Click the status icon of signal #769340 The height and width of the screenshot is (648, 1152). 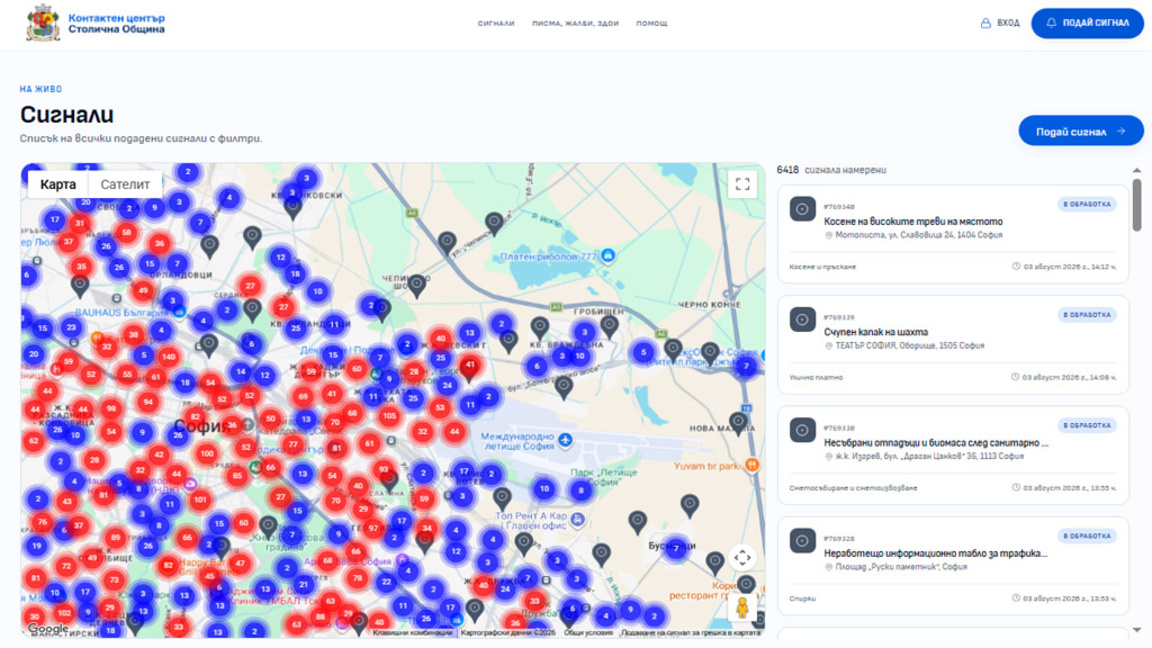pos(802,209)
